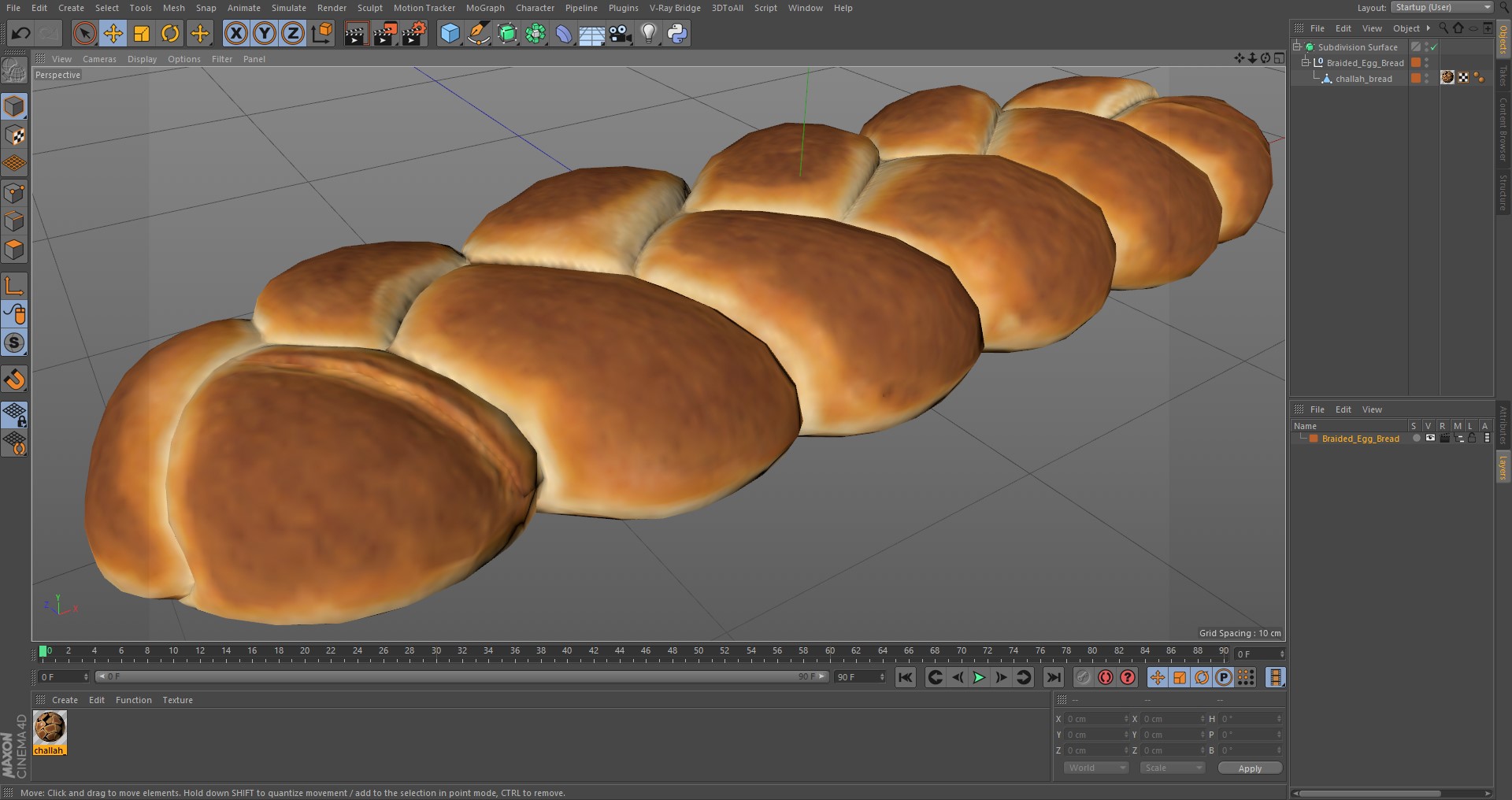Screen dimensions: 1512x800
Task: Enable Points mode in left sidebar
Action: click(x=14, y=192)
